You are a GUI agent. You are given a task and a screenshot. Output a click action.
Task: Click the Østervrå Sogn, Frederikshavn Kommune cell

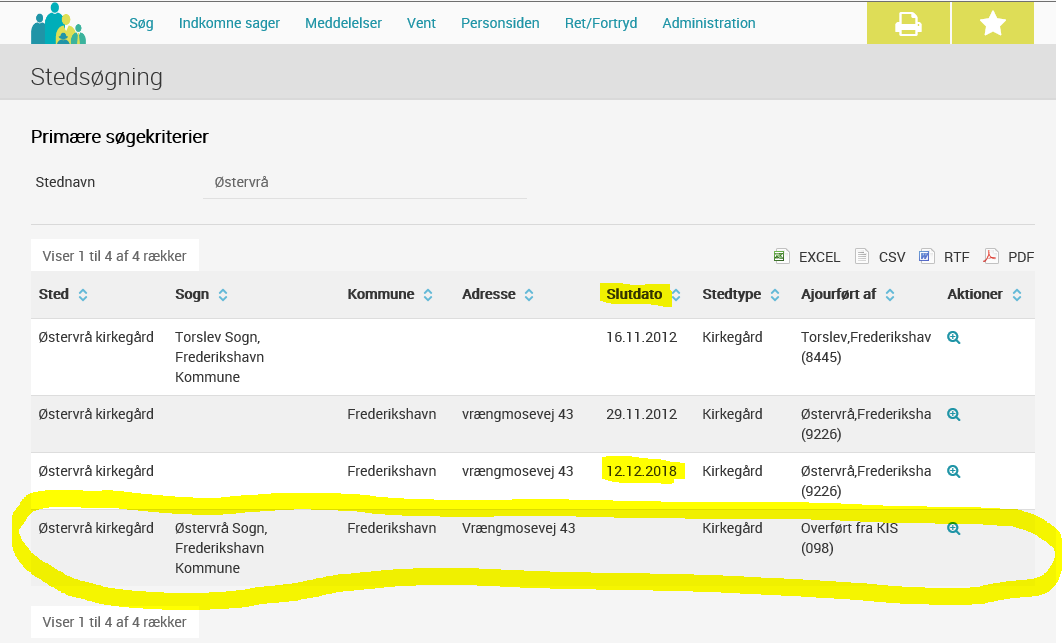pos(221,548)
